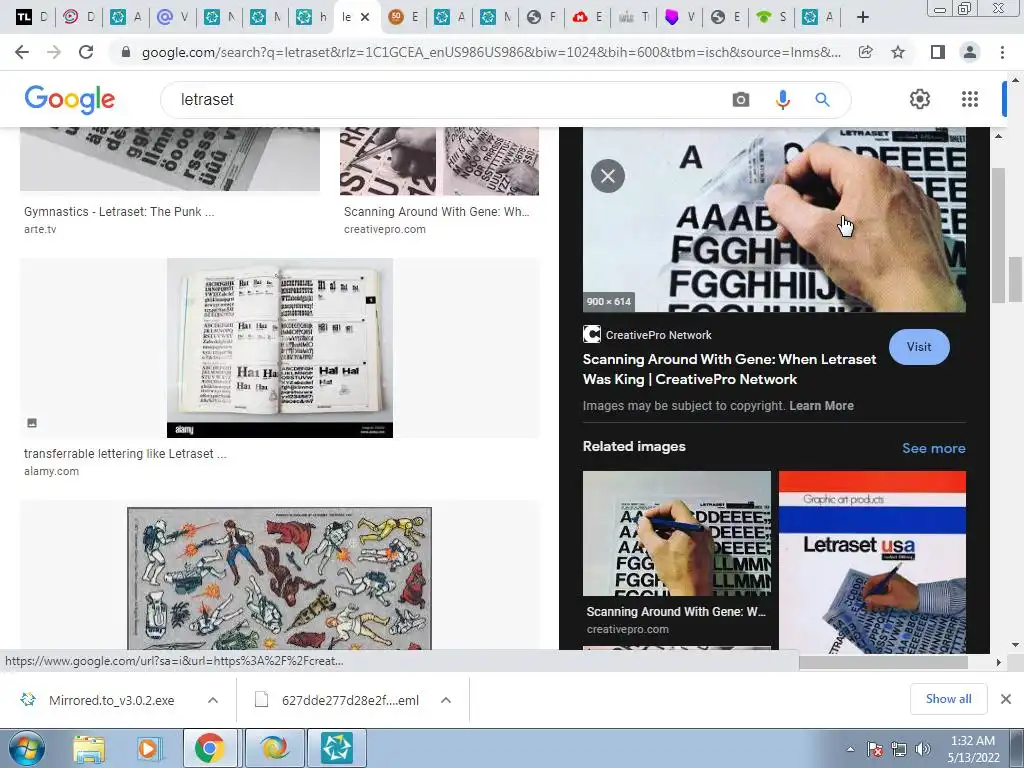Open the alamy lettering book thumbnail
Screen dimensions: 1024x768
click(x=280, y=347)
